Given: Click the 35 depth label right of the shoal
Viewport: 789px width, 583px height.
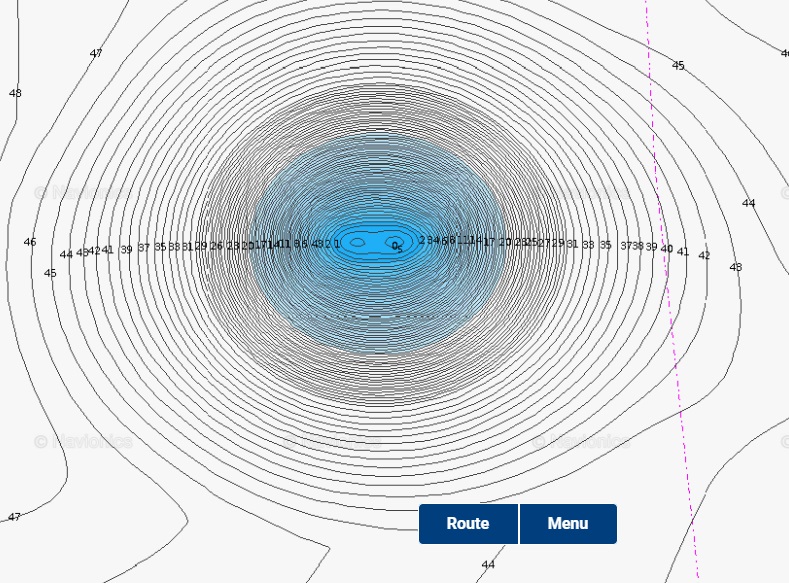Looking at the screenshot, I should tap(605, 245).
